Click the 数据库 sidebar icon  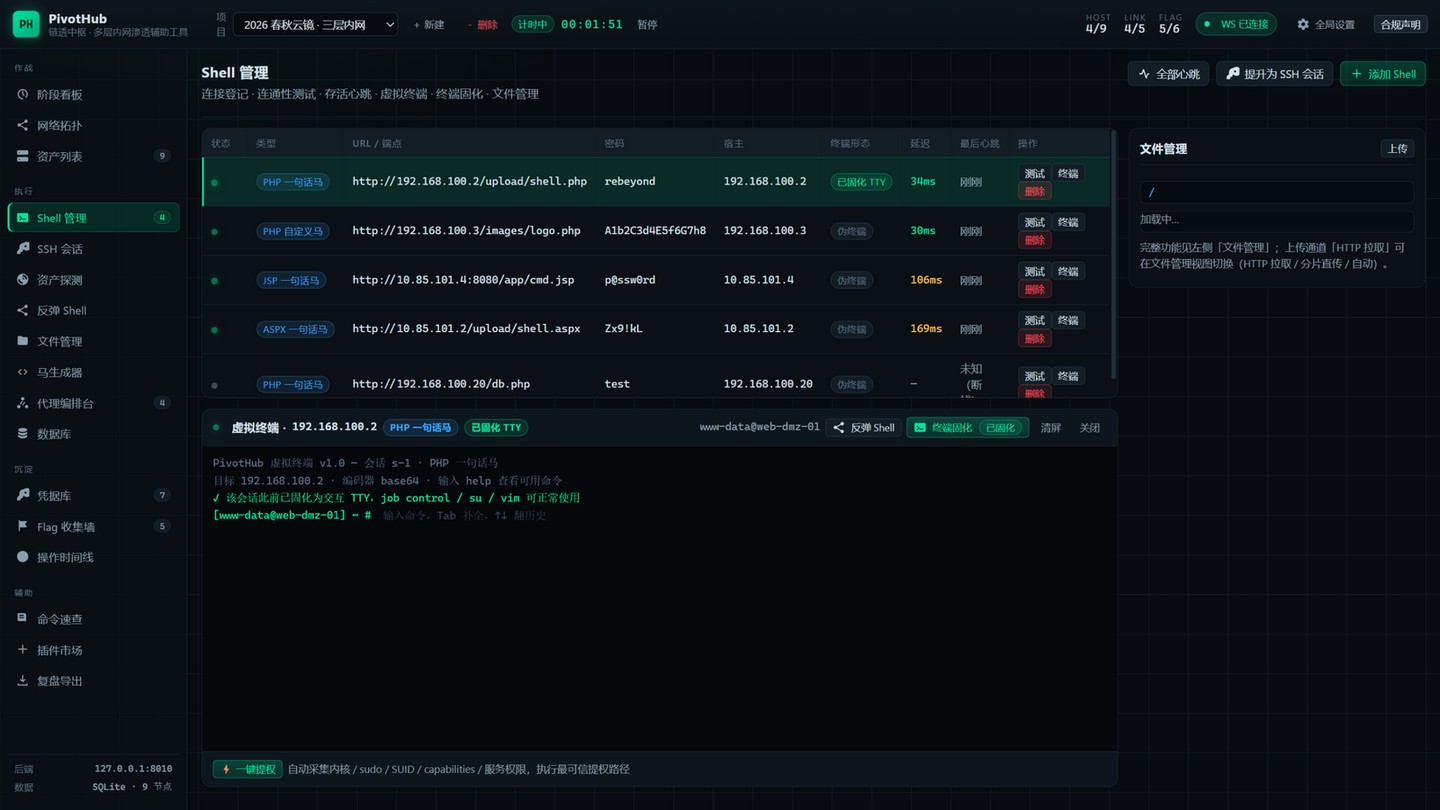tap(23, 434)
